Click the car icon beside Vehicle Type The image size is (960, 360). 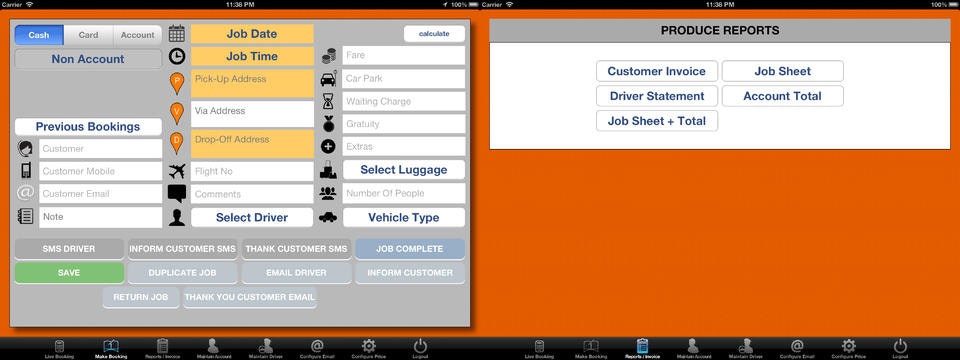point(328,217)
